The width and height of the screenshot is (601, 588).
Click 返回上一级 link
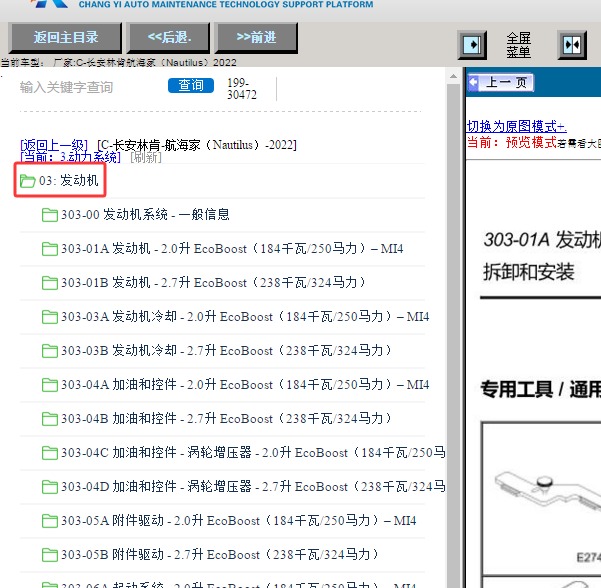click(x=54, y=145)
